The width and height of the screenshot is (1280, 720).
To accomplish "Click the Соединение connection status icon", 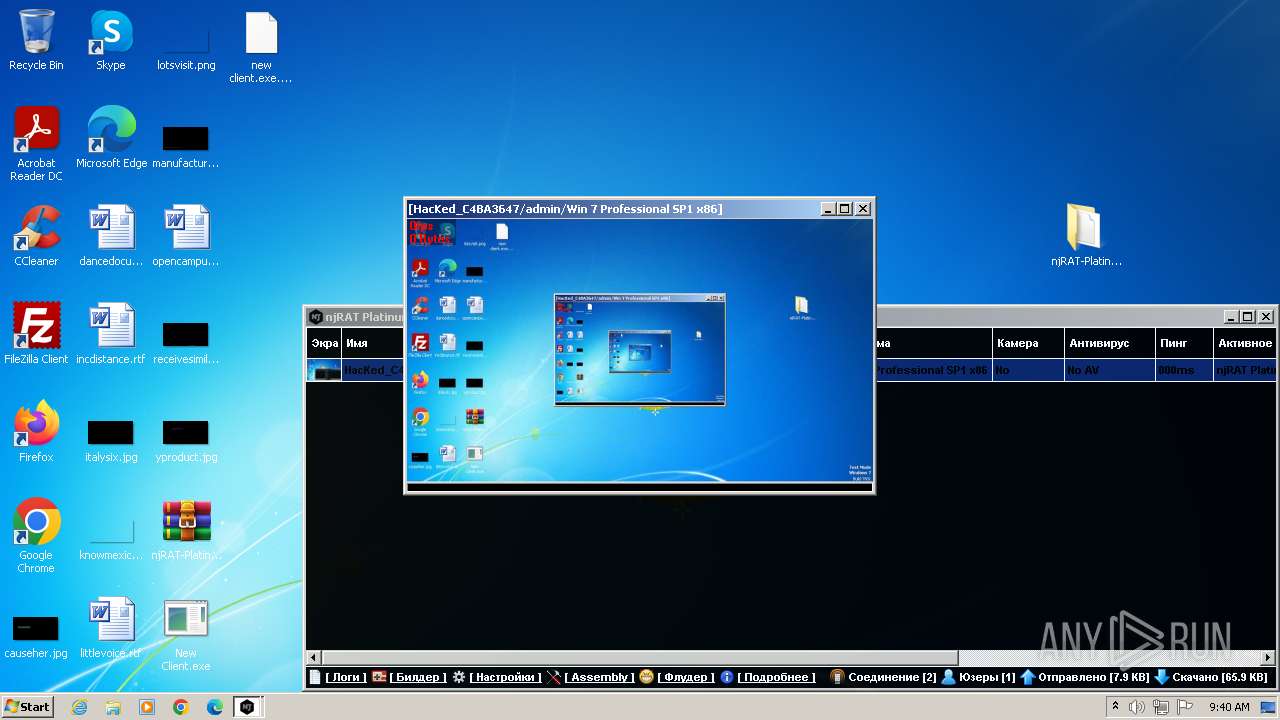I will pos(837,677).
